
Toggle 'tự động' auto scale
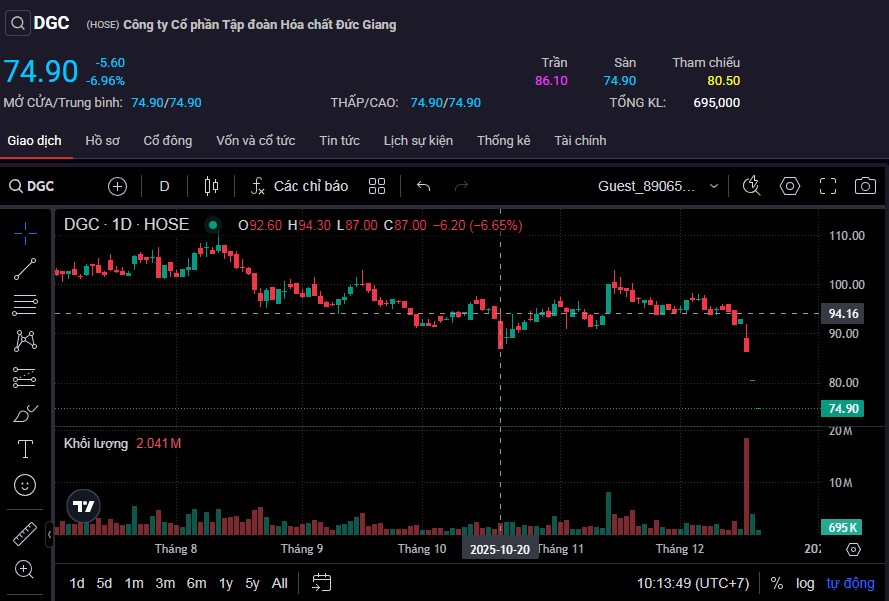coord(850,583)
